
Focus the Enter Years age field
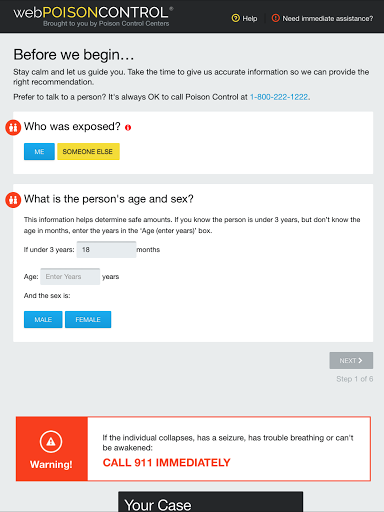point(70,277)
